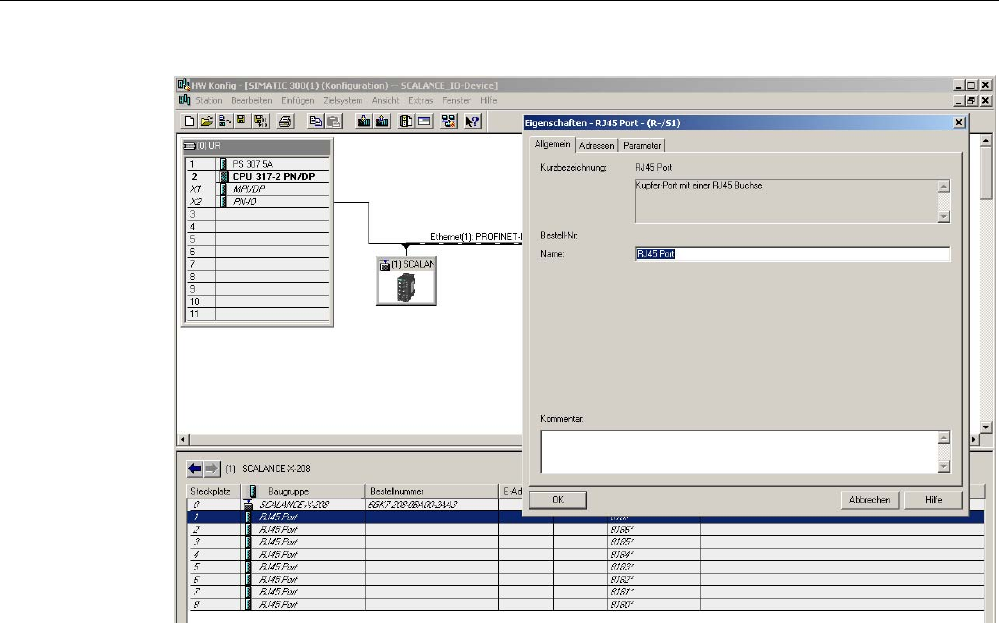Viewport: 999px width, 623px height.
Task: Click the document icon left of Station menu
Action: click(184, 100)
